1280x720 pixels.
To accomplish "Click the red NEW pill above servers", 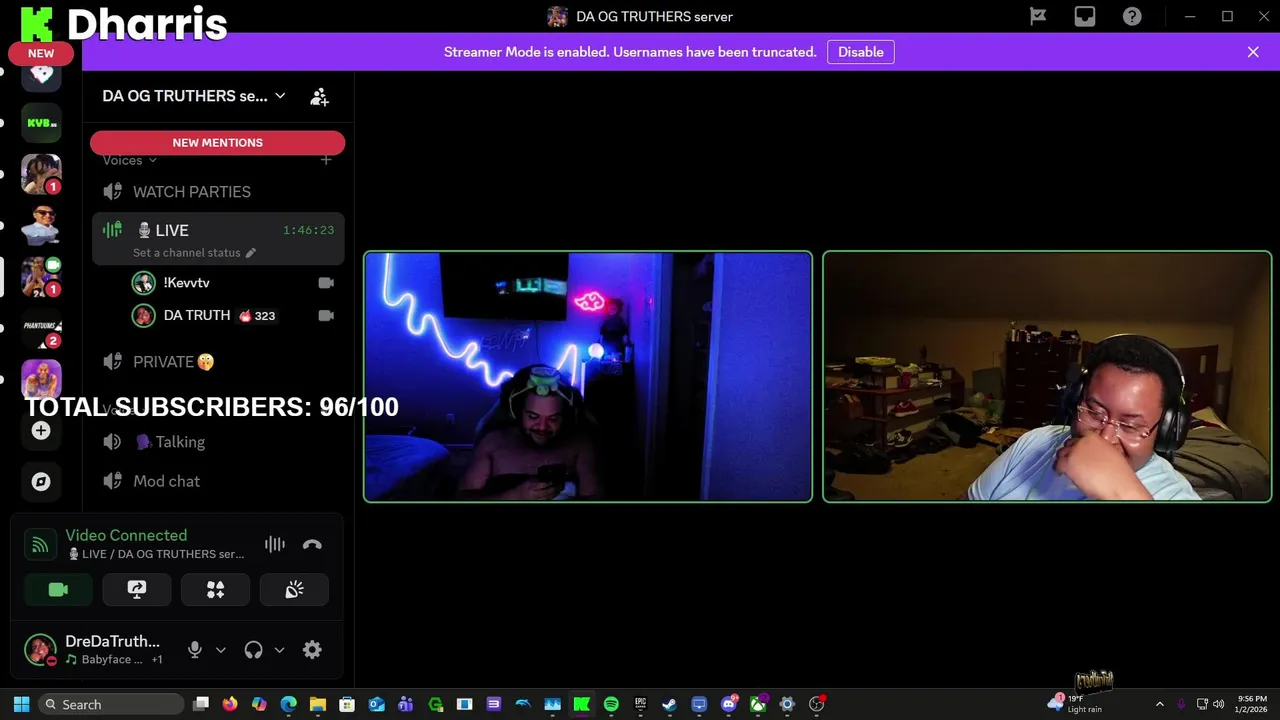I will pyautogui.click(x=41, y=54).
